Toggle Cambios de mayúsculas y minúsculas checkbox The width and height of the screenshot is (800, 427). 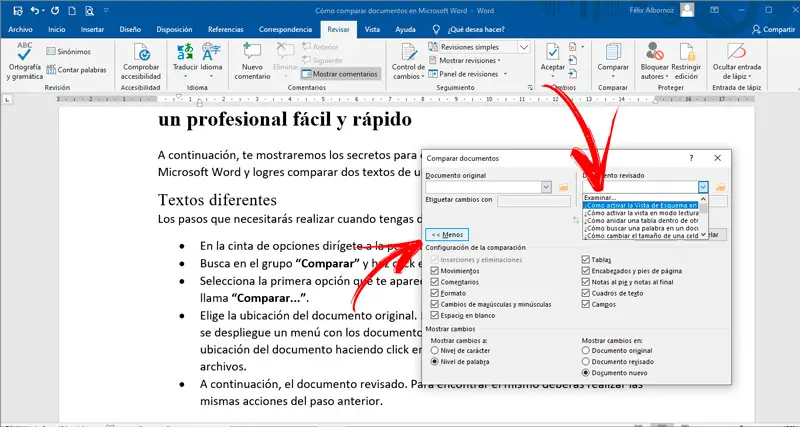click(x=435, y=305)
